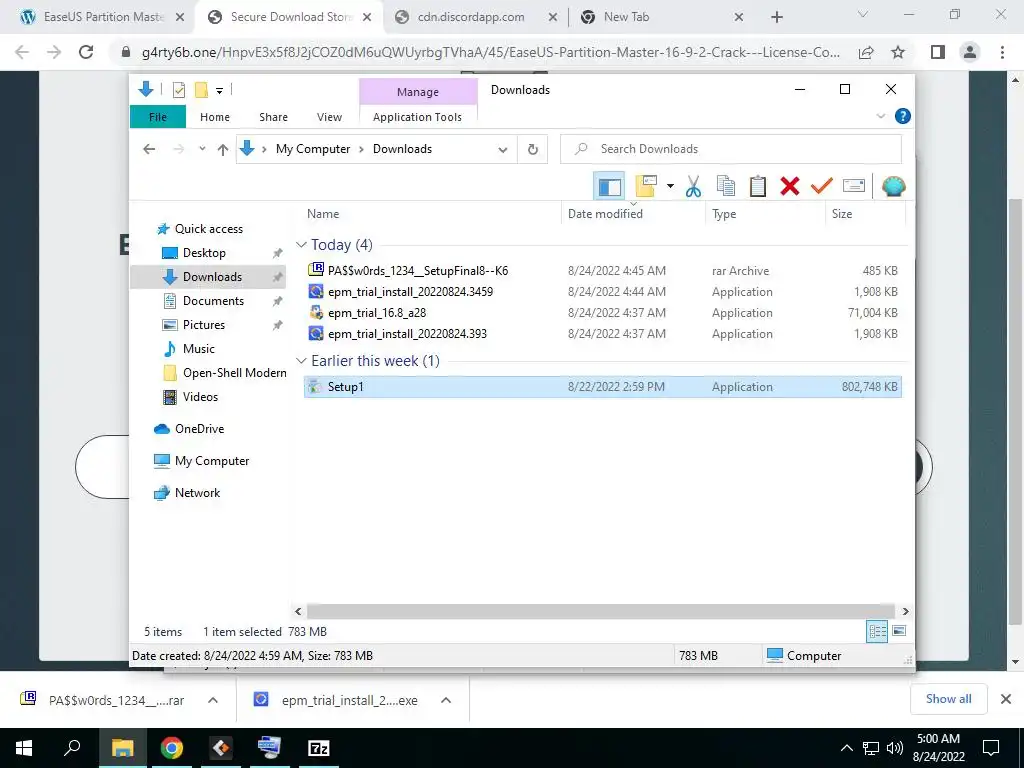
Task: Click the horizontal scrollbar in file list
Action: [x=600, y=612]
